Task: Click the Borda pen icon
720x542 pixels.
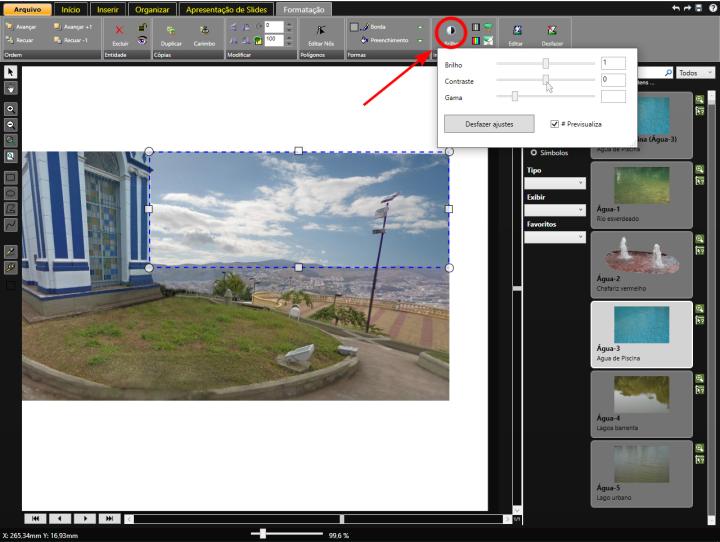Action: pyautogui.click(x=365, y=27)
